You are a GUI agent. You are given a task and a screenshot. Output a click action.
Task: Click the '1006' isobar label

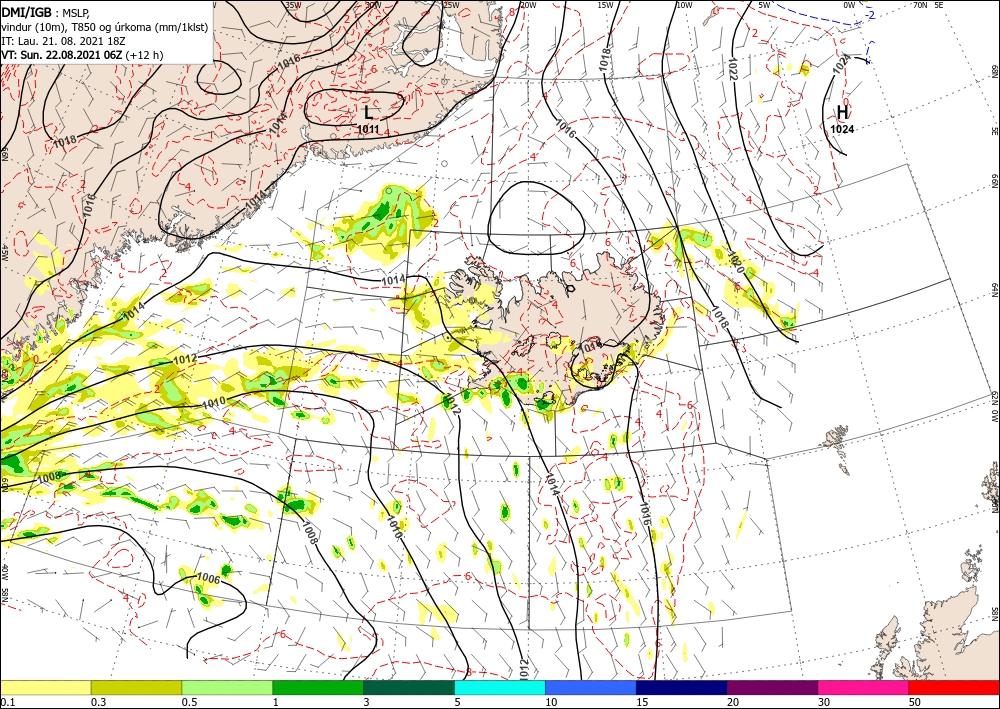209,579
